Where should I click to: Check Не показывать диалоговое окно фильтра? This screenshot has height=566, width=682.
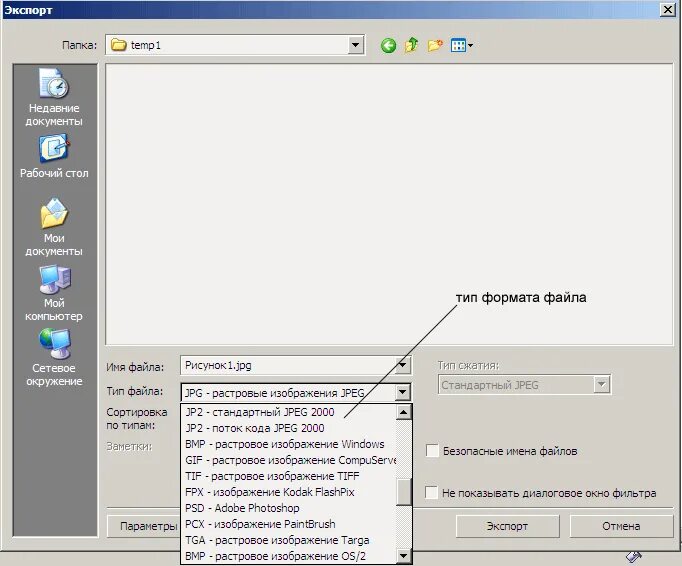point(431,492)
